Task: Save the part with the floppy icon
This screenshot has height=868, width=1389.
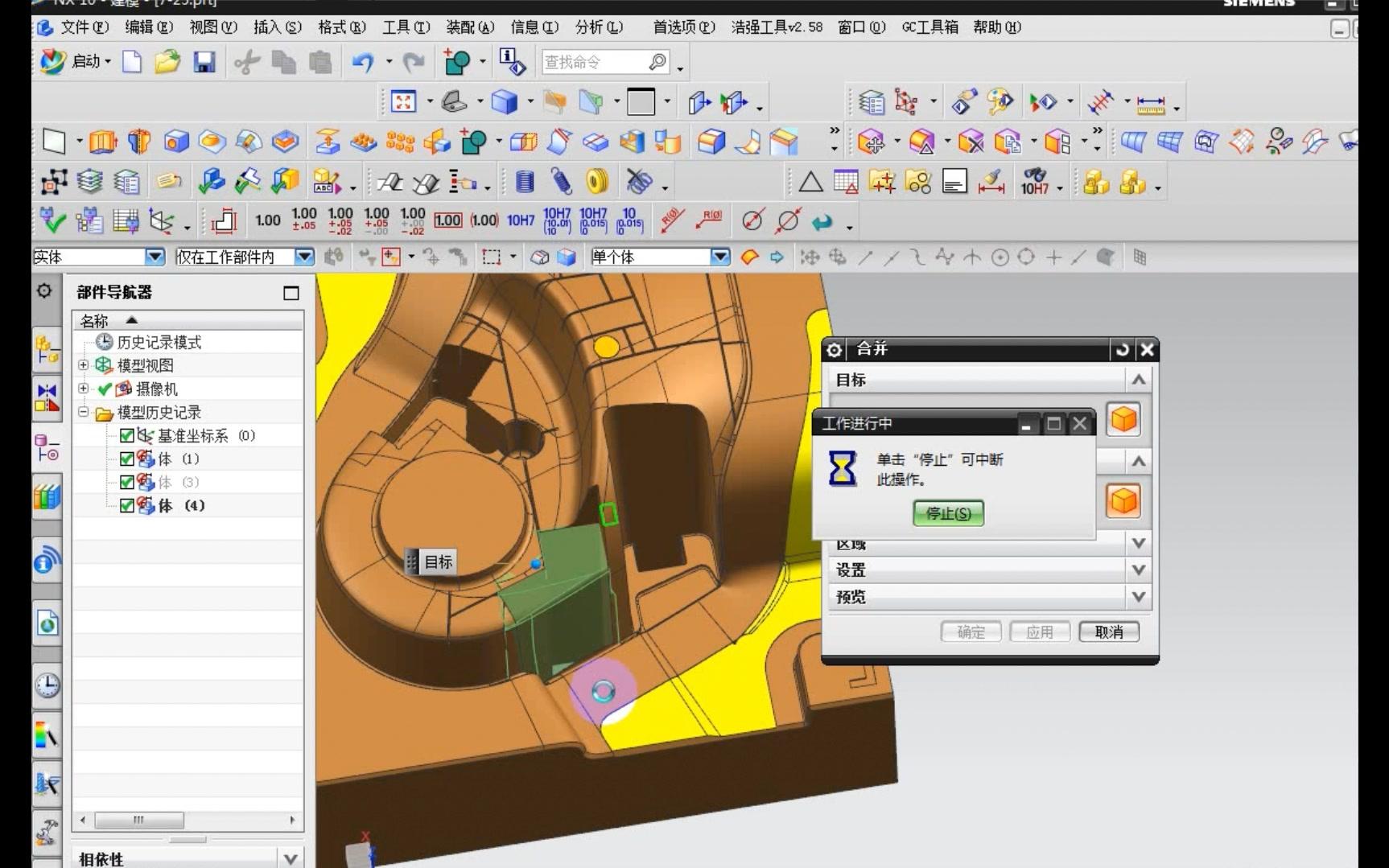Action: pos(204,62)
